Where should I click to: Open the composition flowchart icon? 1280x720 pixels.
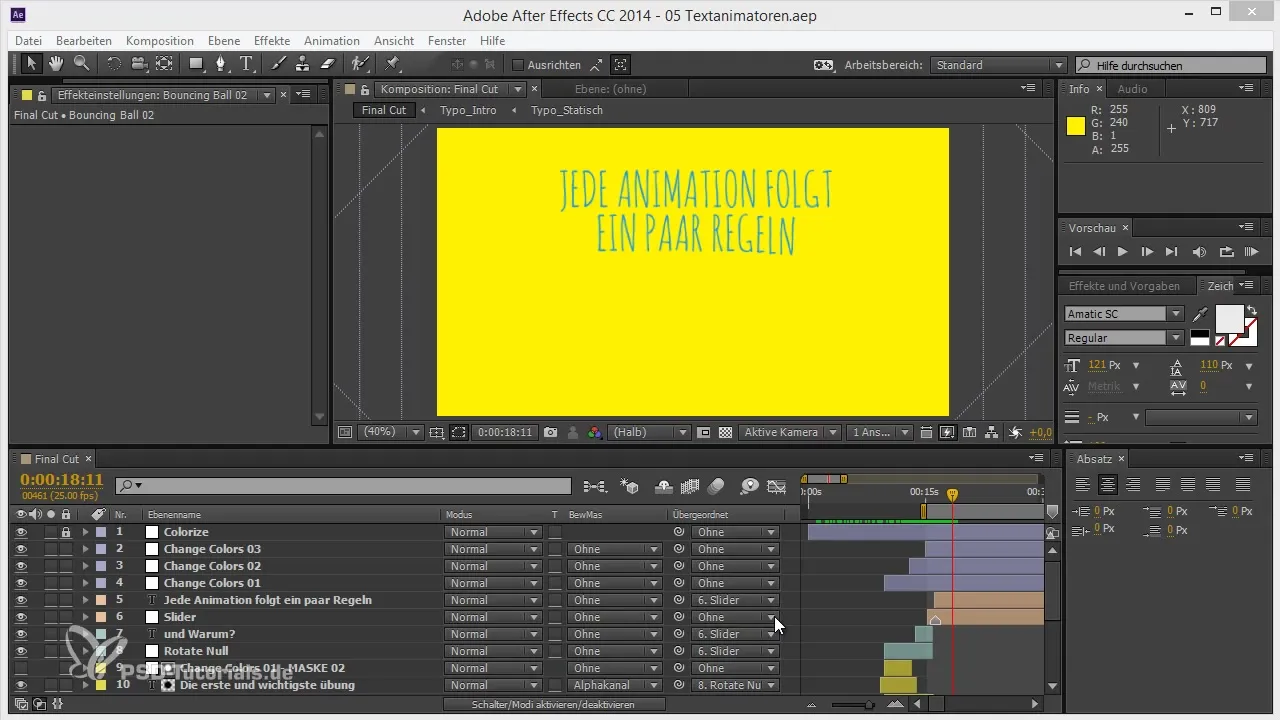[991, 433]
